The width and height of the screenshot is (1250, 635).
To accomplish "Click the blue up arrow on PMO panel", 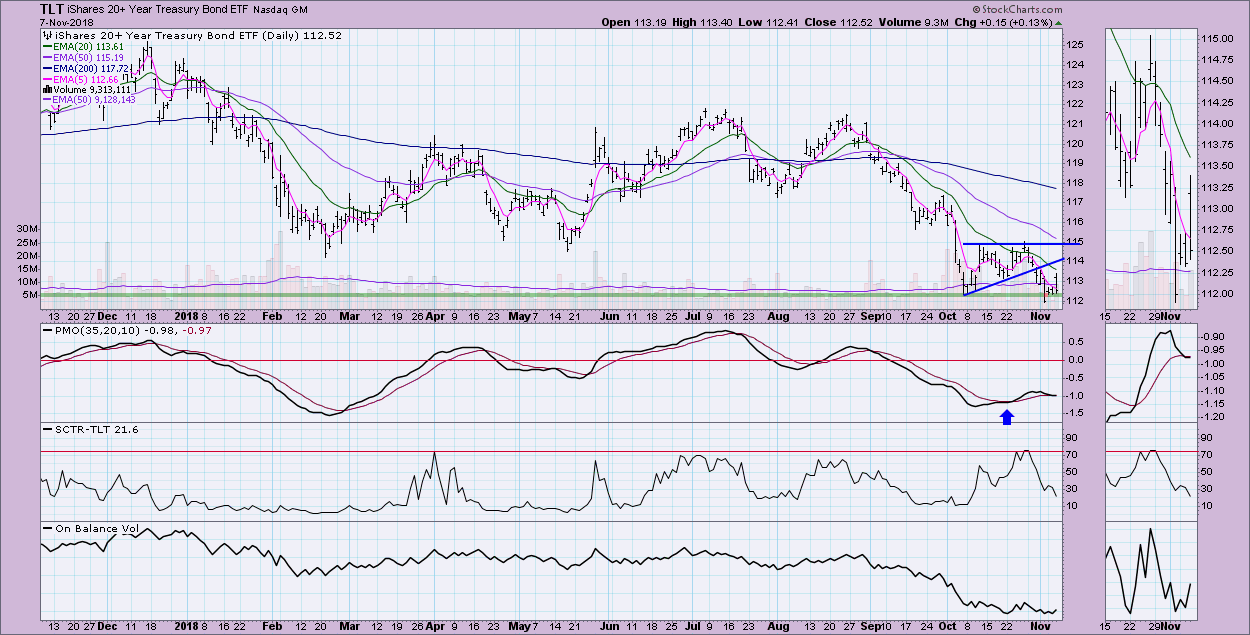I will click(1007, 417).
